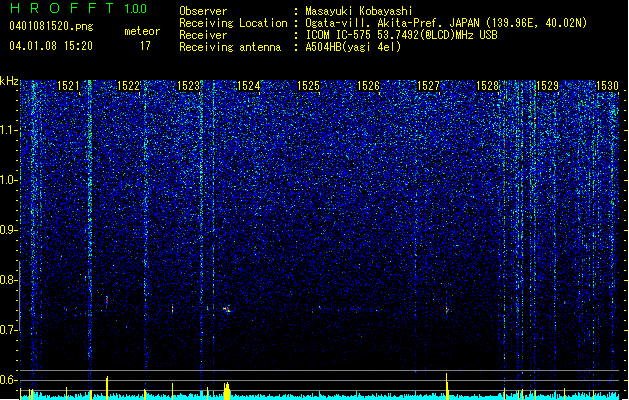Click the 0.9 kHz axis label

tap(9, 230)
